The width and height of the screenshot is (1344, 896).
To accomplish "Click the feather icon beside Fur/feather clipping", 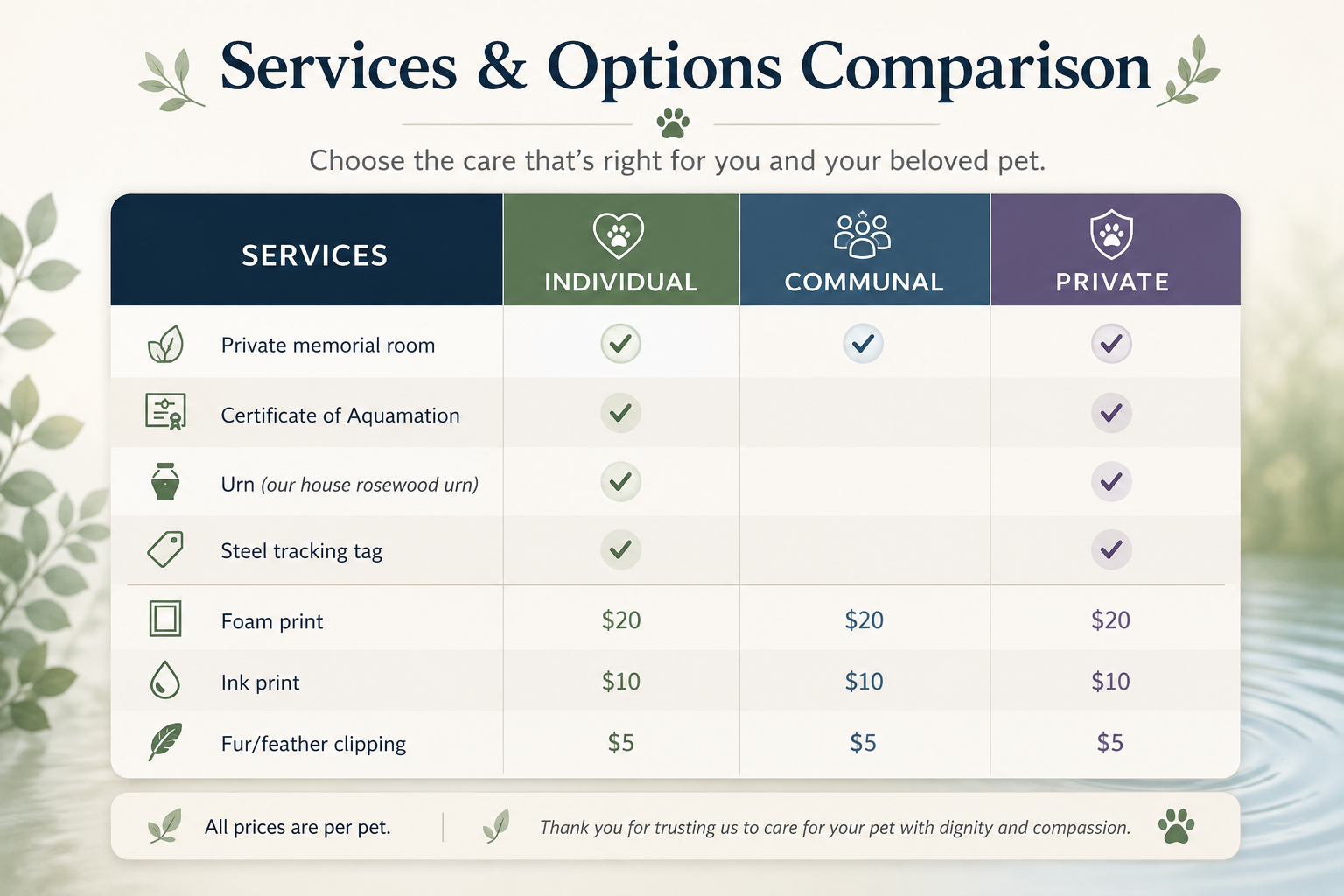I will 165,742.
